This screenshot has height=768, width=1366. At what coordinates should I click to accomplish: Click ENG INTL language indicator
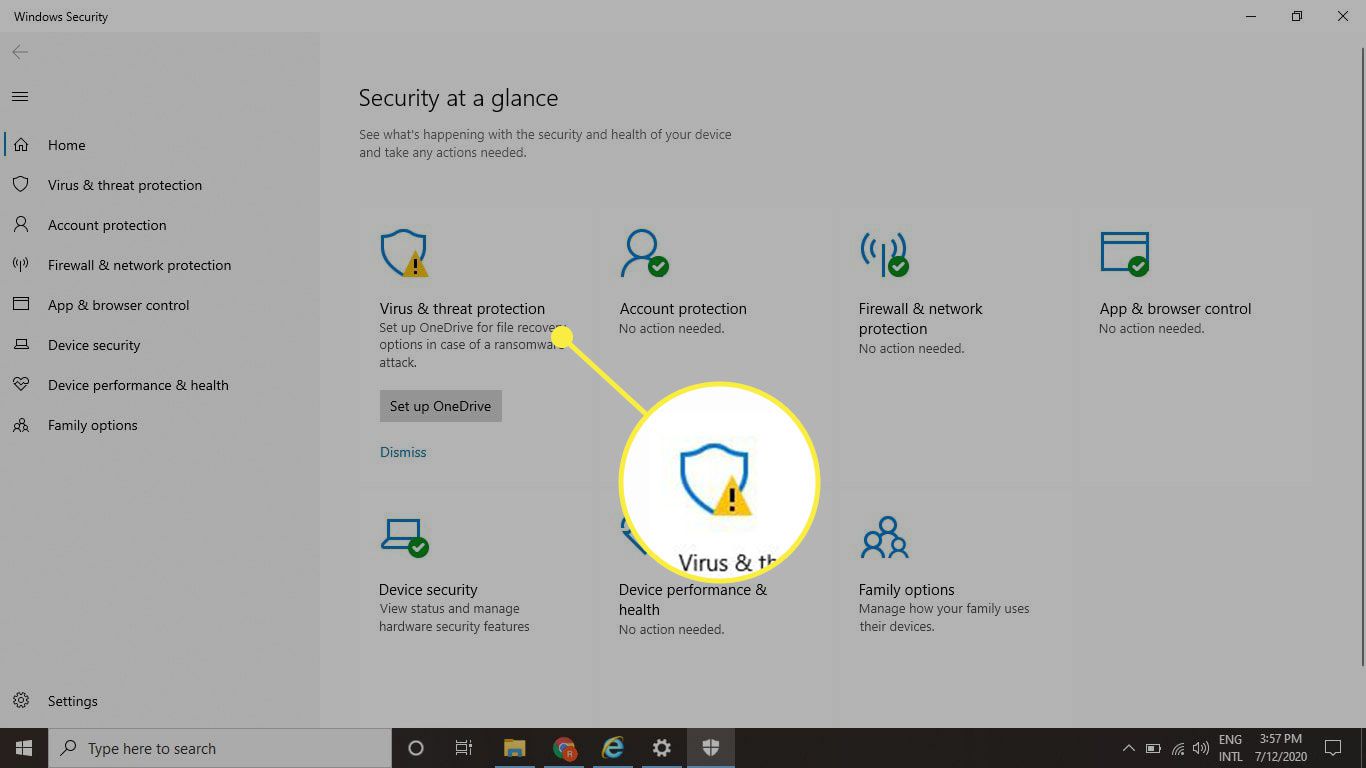click(1230, 748)
